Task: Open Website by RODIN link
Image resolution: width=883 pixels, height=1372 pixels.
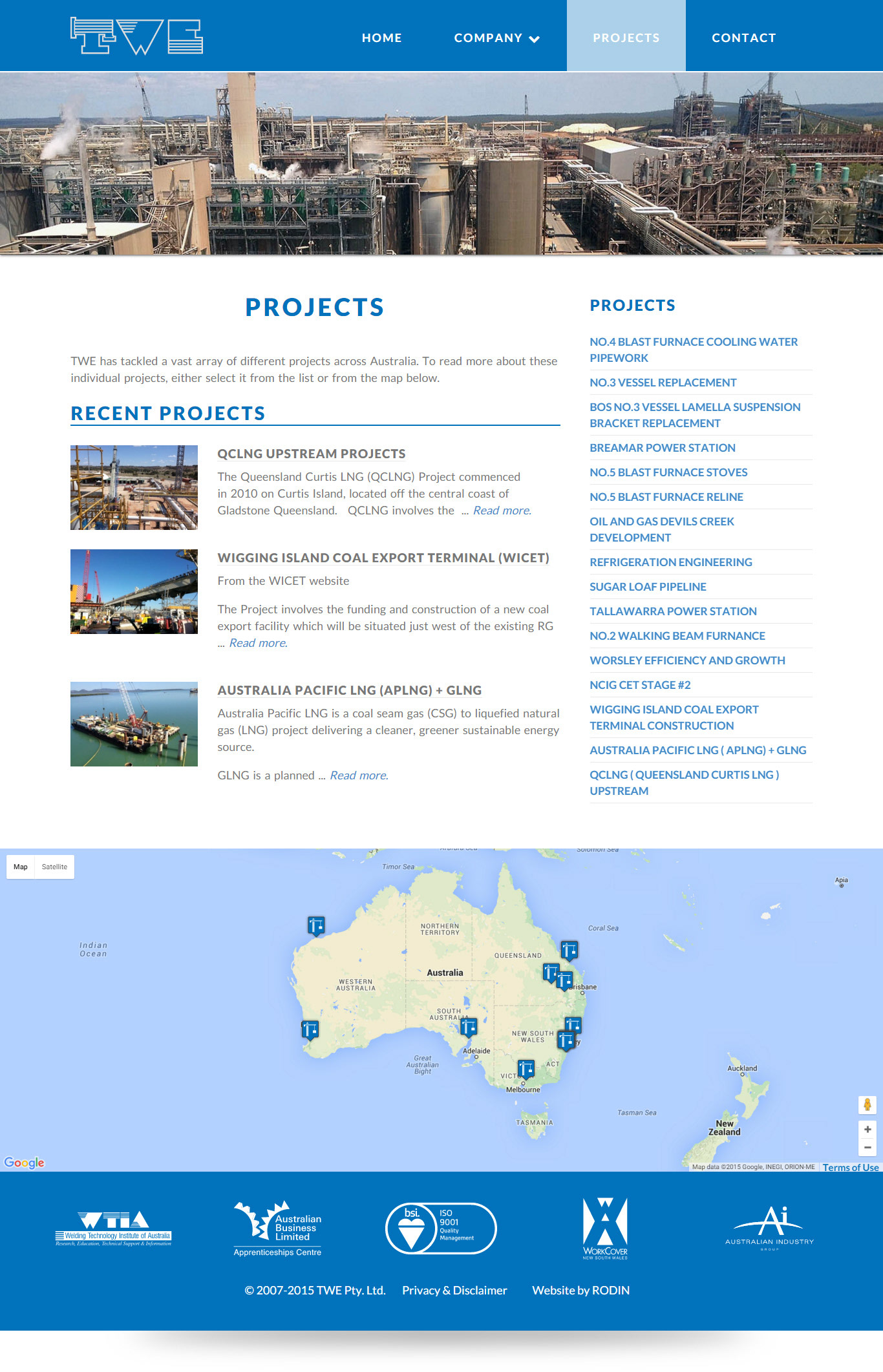Action: pos(580,1291)
